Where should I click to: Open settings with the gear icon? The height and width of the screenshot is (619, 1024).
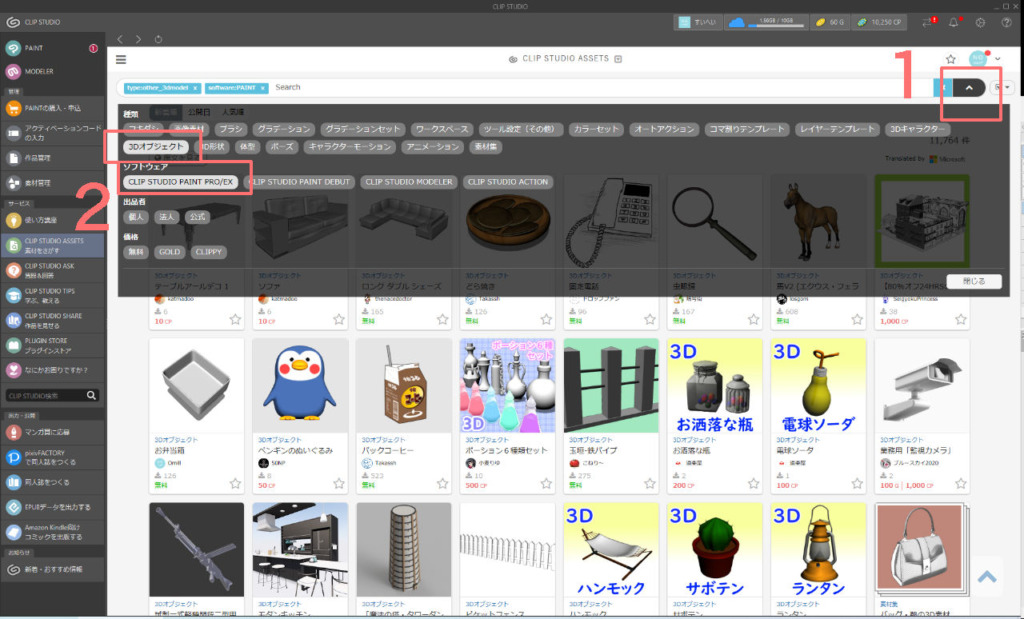980,22
